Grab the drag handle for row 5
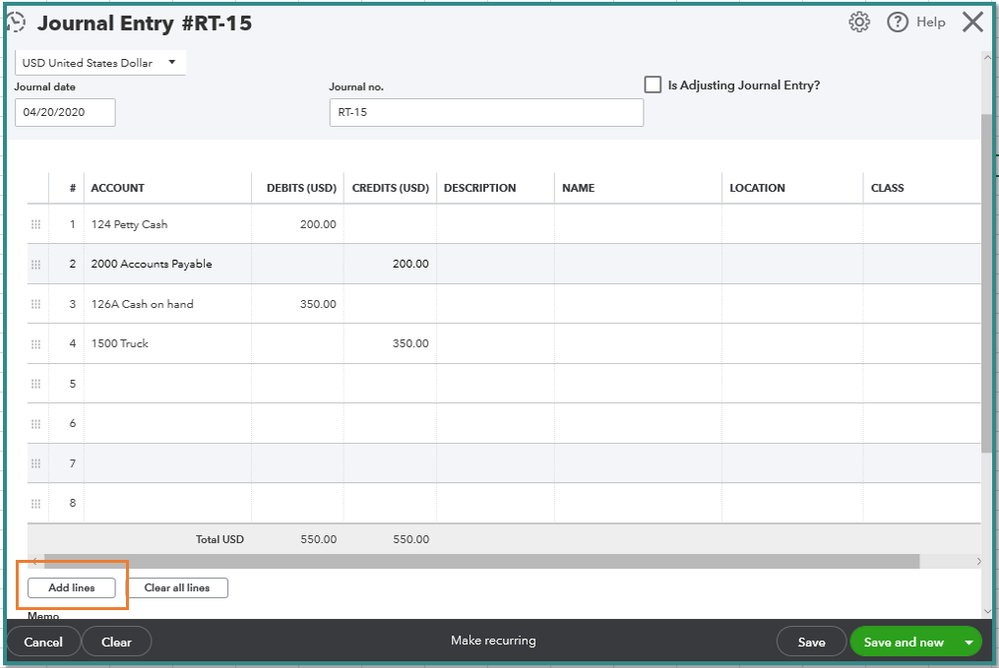This screenshot has height=668, width=999. point(36,384)
